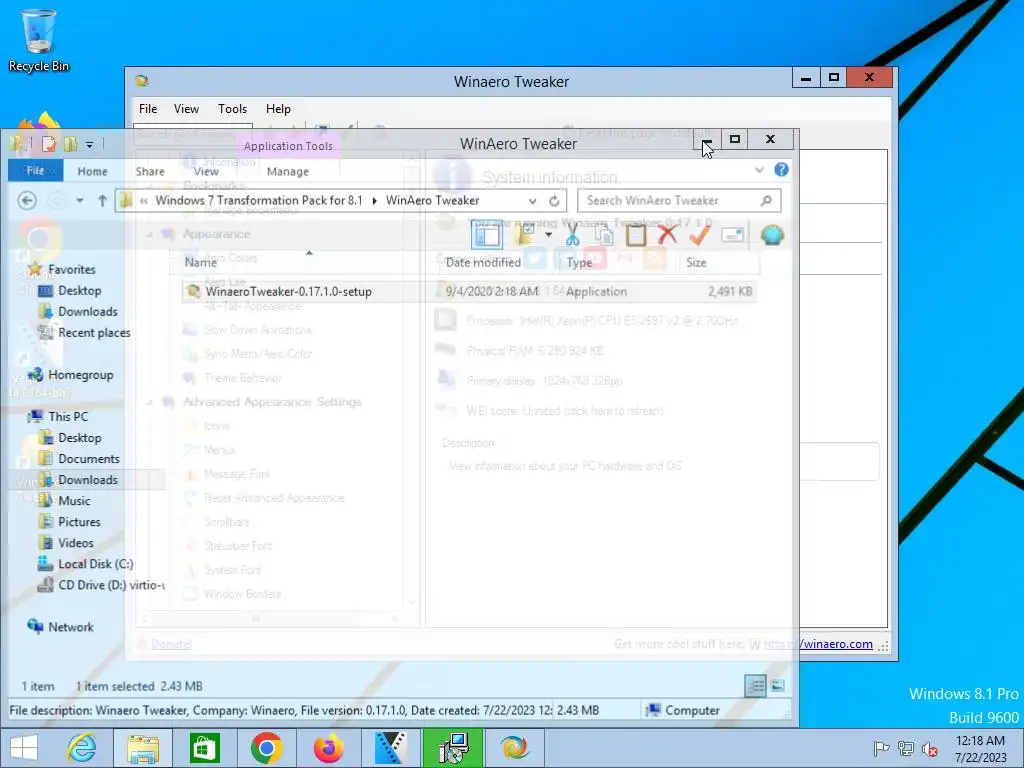Open the Home ribbon tab

92,171
